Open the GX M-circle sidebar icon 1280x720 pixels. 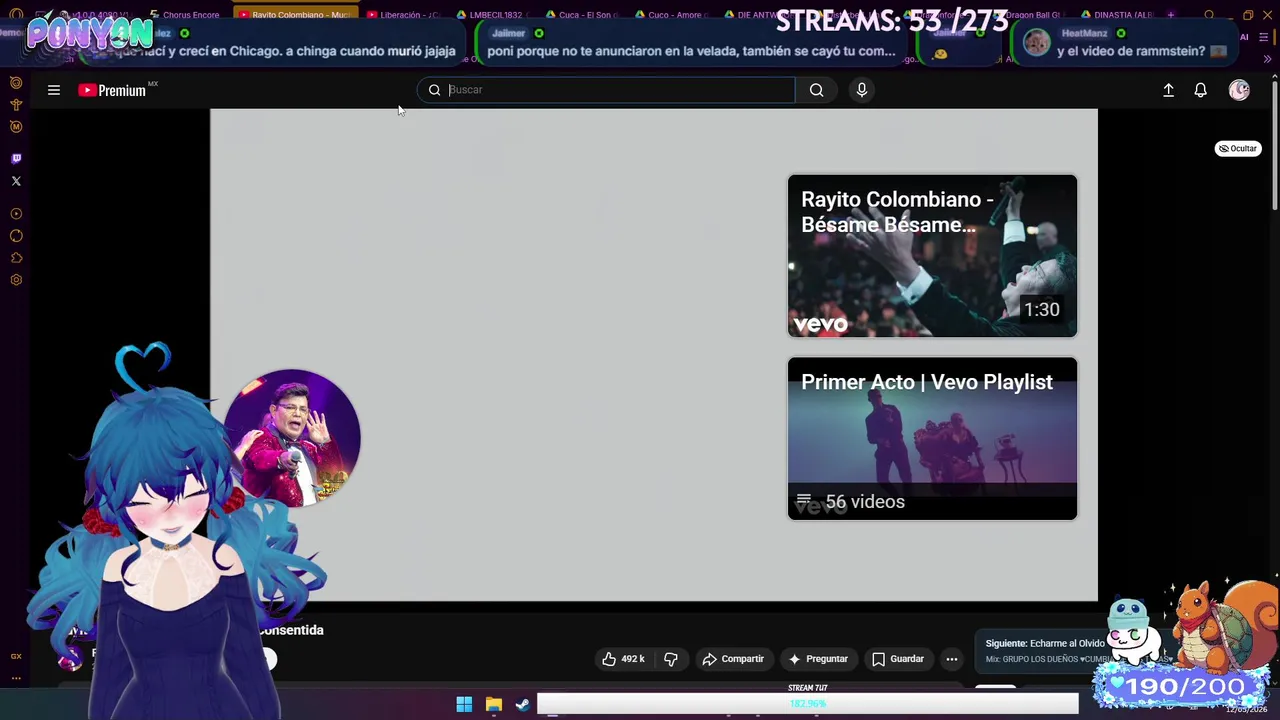click(x=16, y=127)
